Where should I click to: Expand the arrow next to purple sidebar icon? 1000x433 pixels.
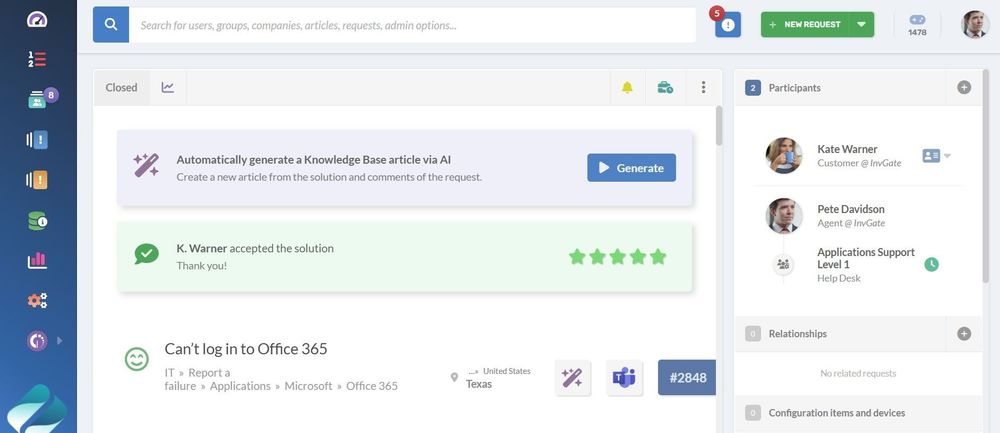60,341
